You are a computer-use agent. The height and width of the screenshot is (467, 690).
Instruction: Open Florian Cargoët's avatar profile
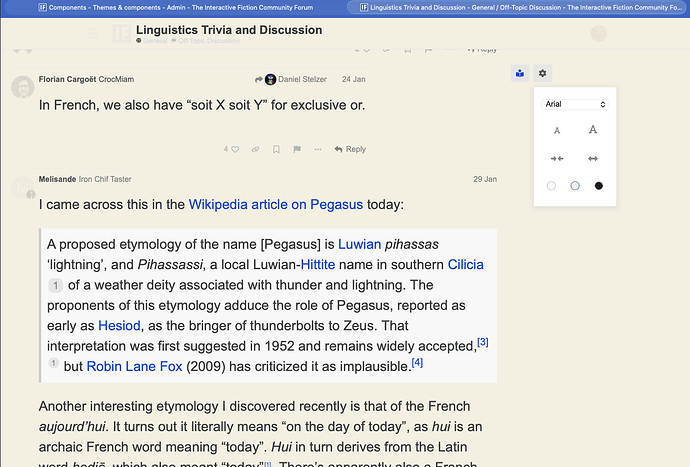point(23,87)
